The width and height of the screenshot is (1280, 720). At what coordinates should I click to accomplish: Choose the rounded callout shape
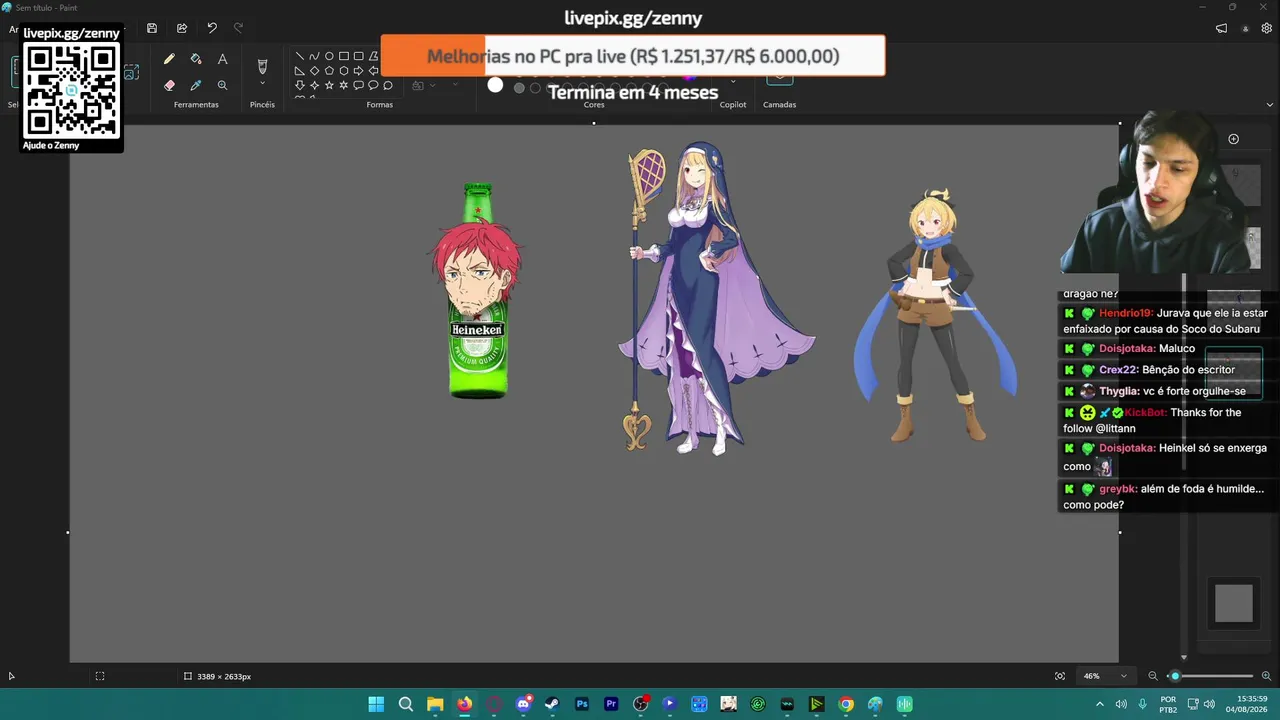(358, 86)
